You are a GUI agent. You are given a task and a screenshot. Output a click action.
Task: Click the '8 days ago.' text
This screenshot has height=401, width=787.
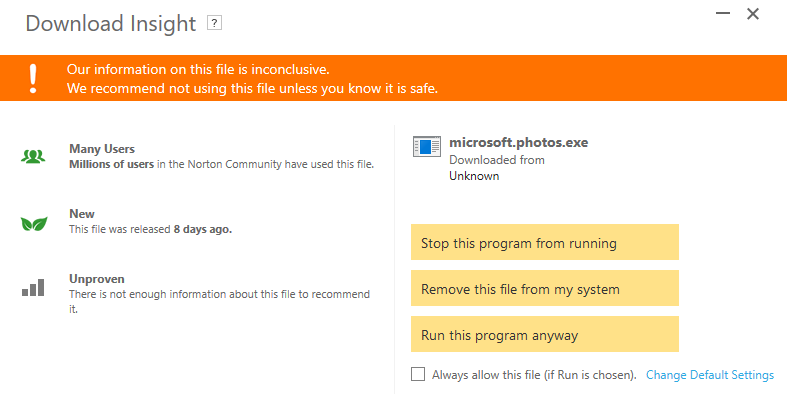coord(203,229)
